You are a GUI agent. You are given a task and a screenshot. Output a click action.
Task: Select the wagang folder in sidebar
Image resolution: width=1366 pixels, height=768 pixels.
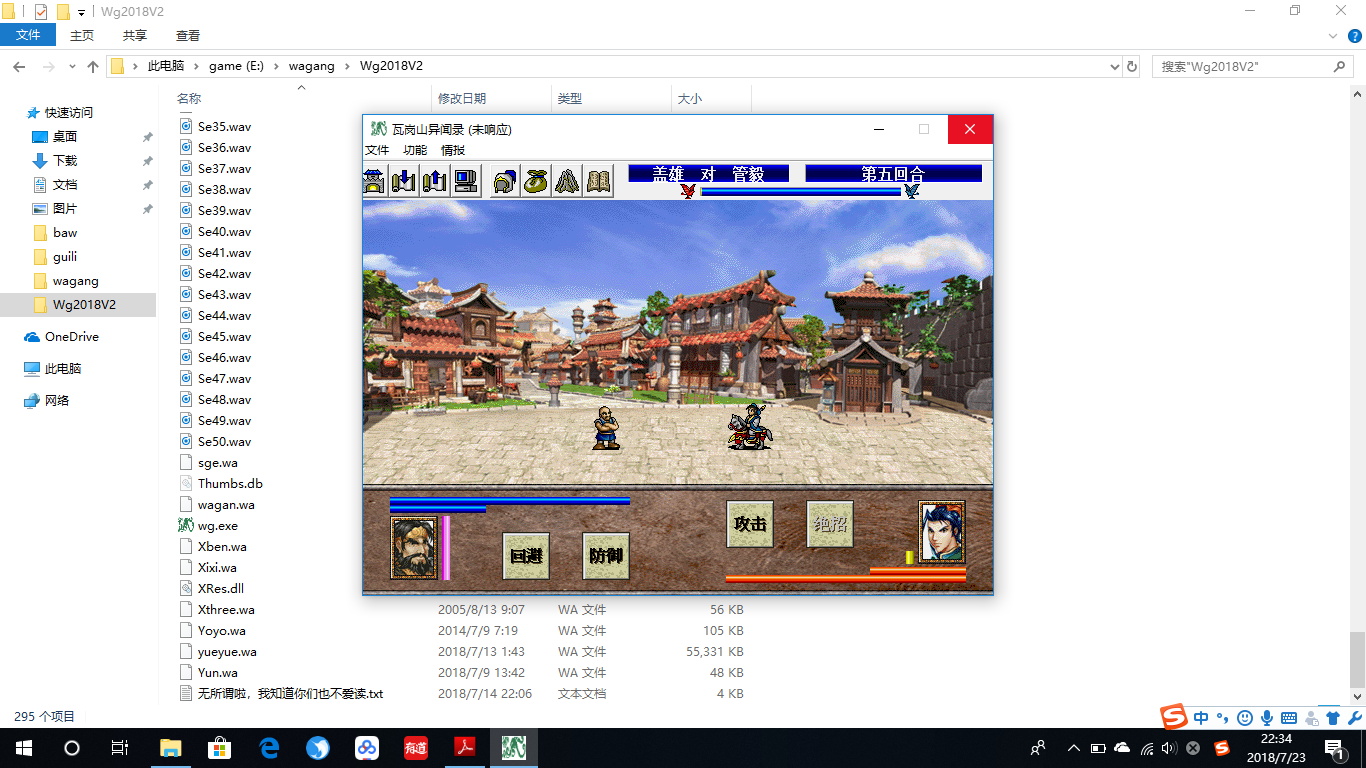click(75, 281)
